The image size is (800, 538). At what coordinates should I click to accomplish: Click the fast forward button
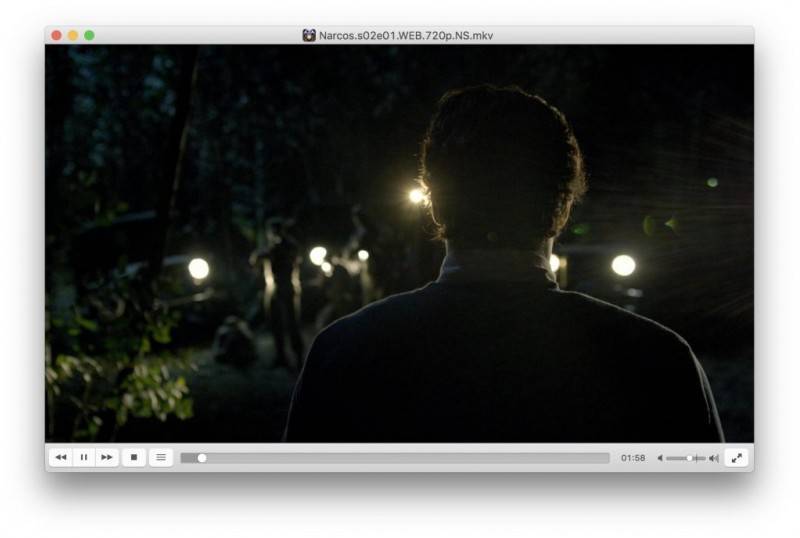click(107, 457)
